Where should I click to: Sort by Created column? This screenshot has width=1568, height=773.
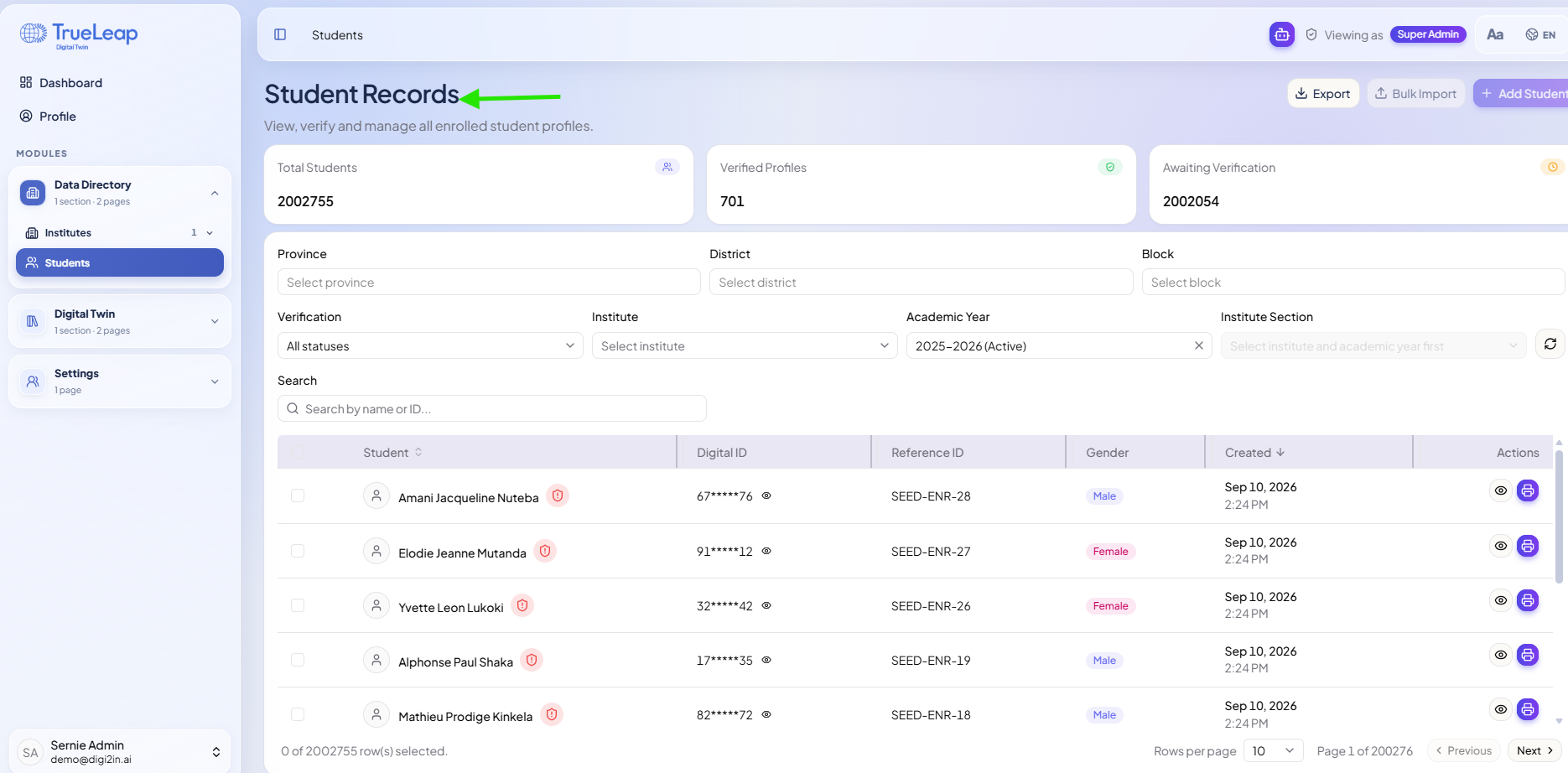coord(1254,452)
